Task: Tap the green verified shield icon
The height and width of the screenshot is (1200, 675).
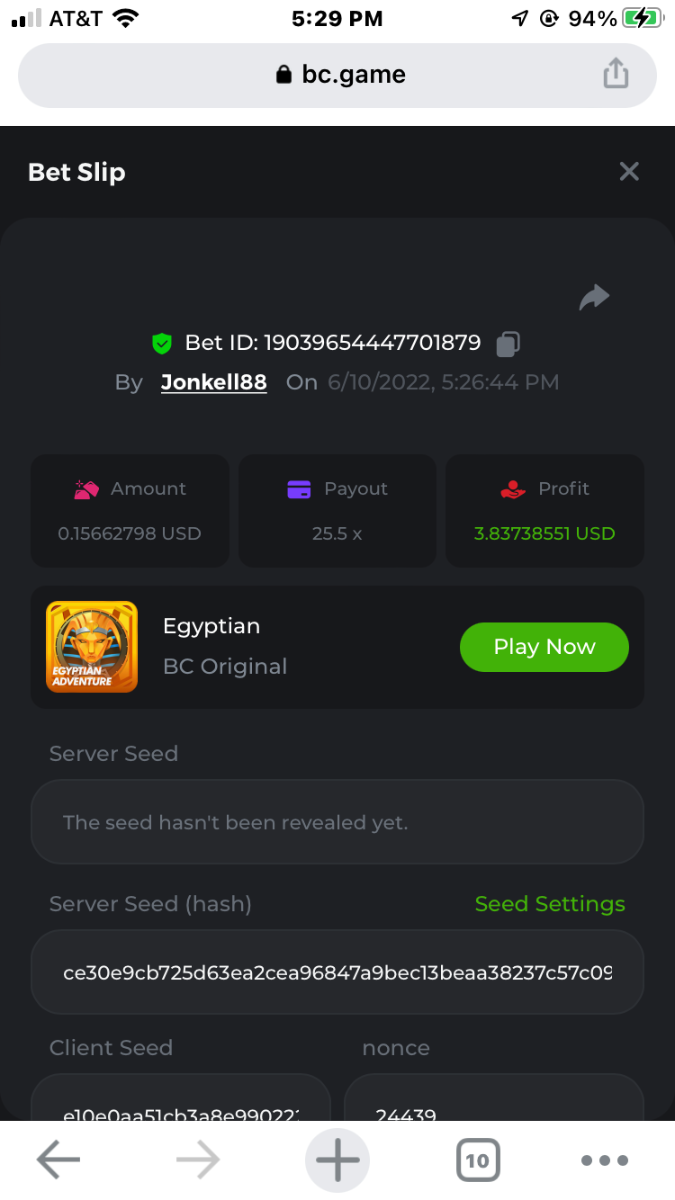Action: [162, 344]
